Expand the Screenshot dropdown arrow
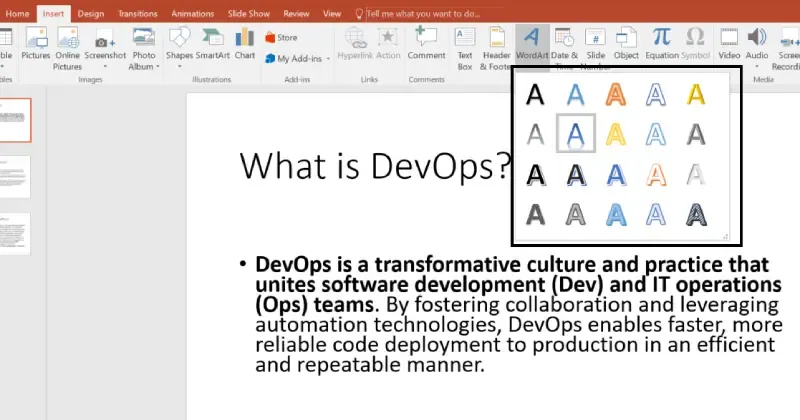800x420 pixels. click(x=105, y=67)
